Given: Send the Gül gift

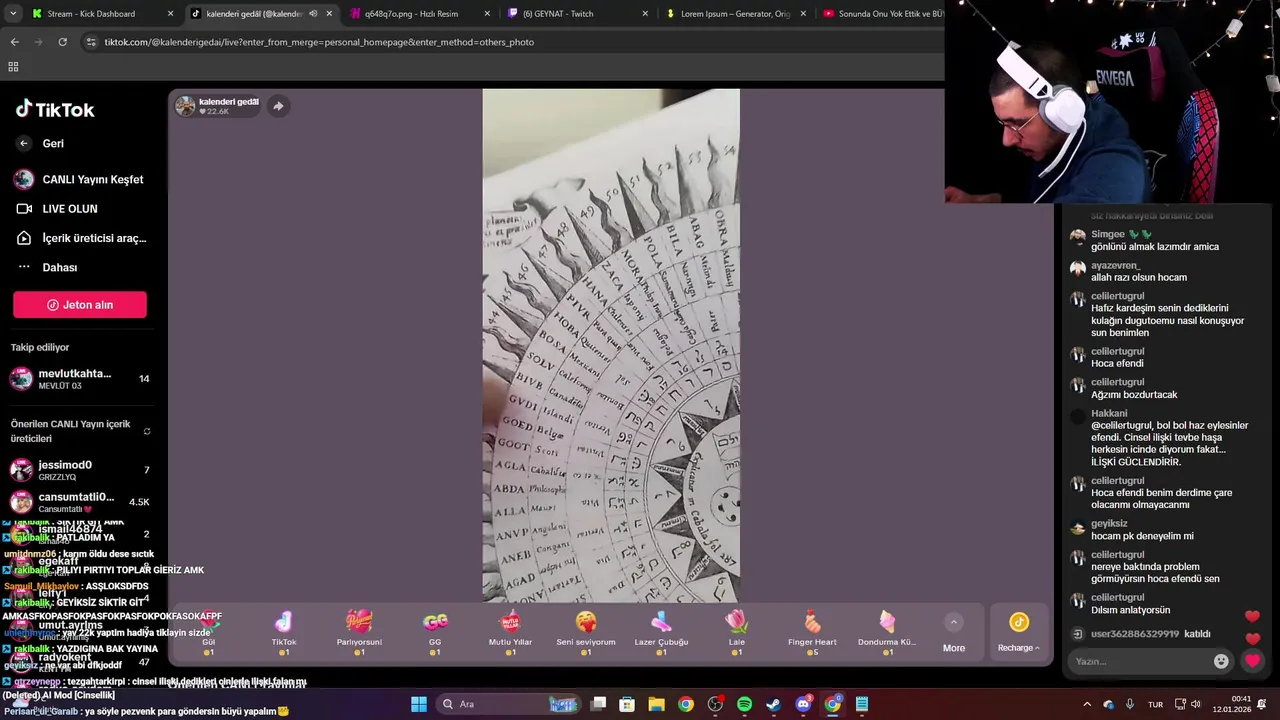Looking at the screenshot, I should (x=209, y=632).
